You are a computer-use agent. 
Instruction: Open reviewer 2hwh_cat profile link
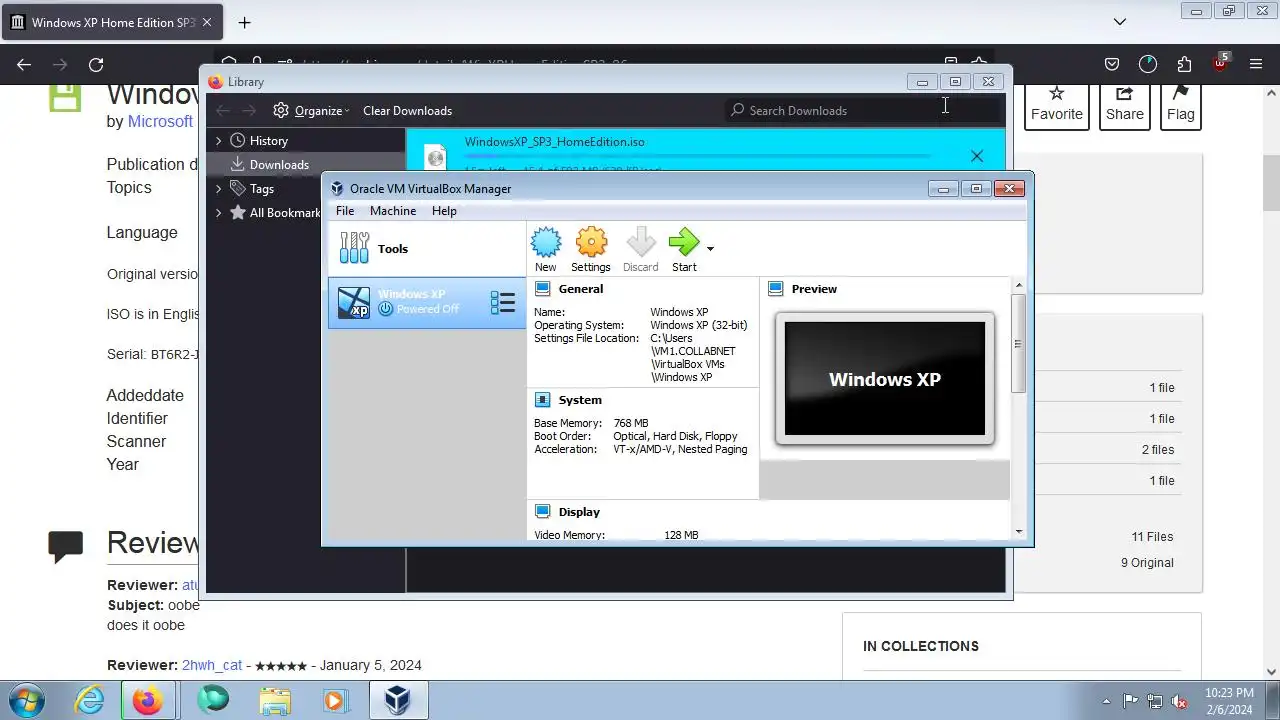pos(212,665)
